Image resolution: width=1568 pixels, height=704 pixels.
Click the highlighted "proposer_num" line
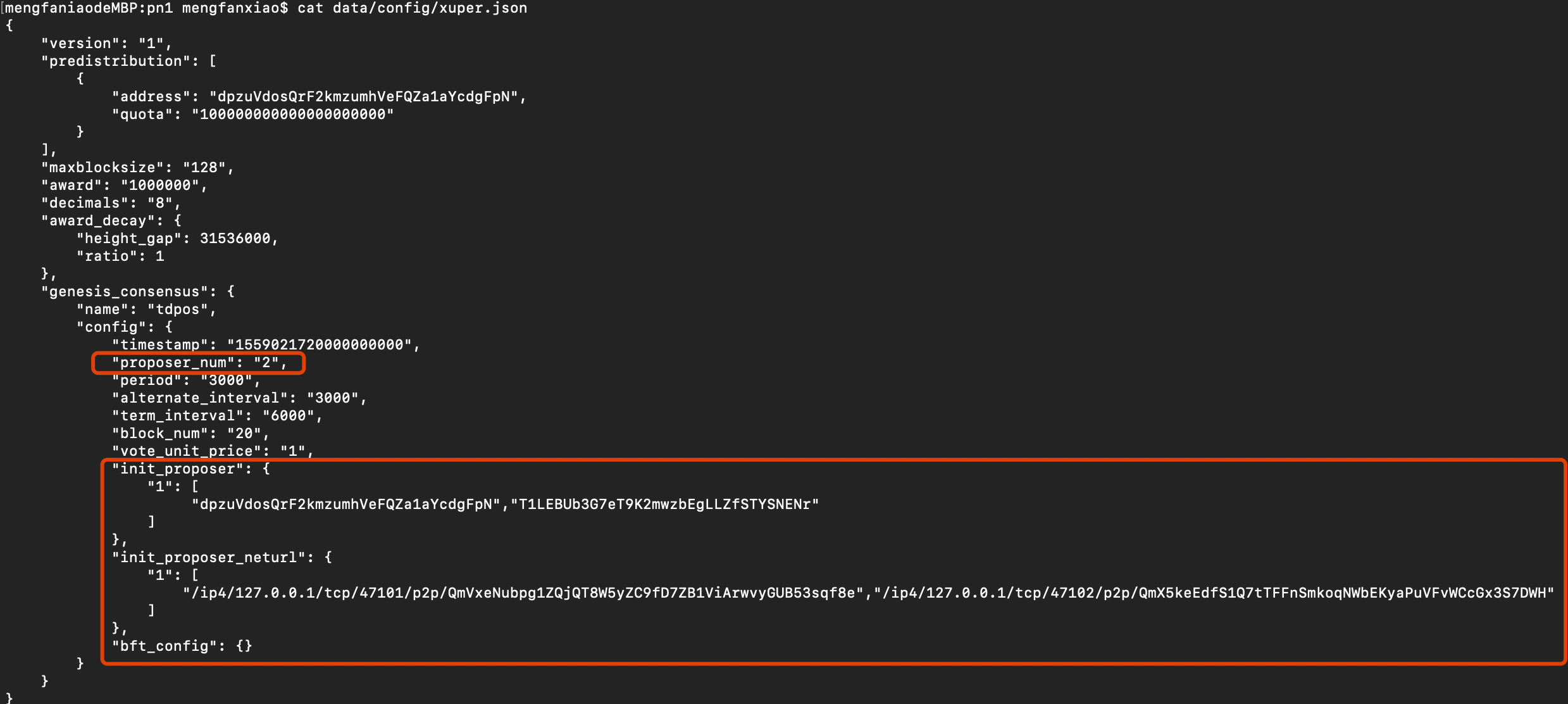pos(199,363)
